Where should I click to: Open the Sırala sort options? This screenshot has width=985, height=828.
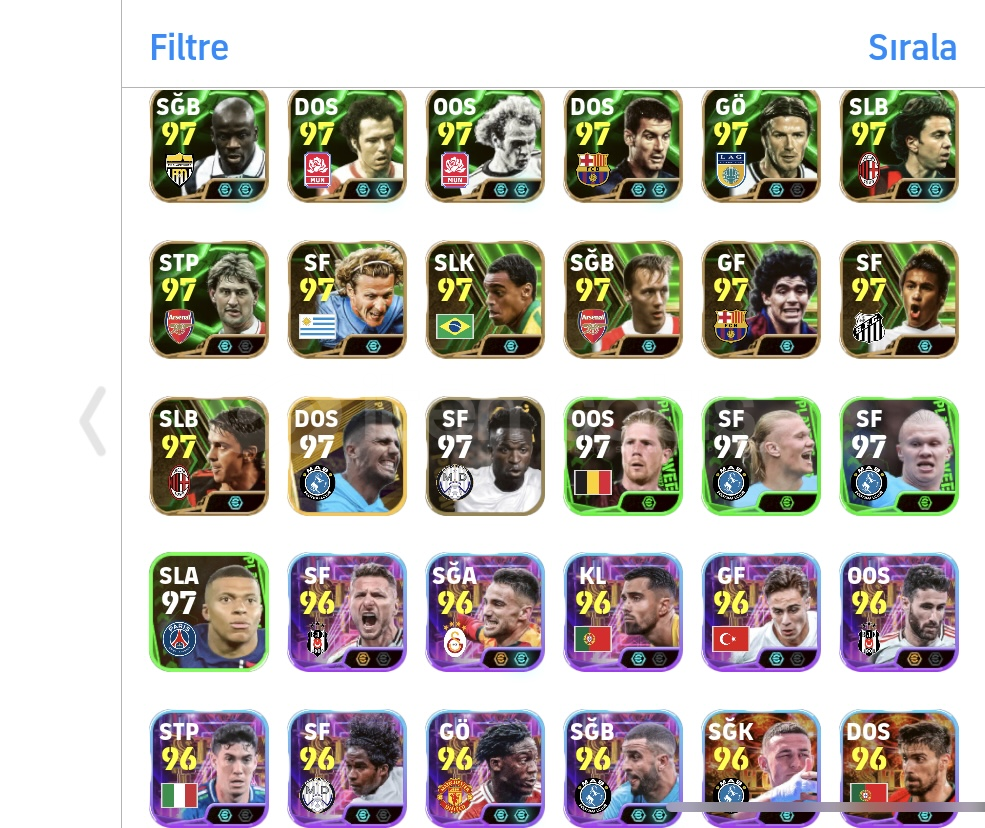coord(912,48)
